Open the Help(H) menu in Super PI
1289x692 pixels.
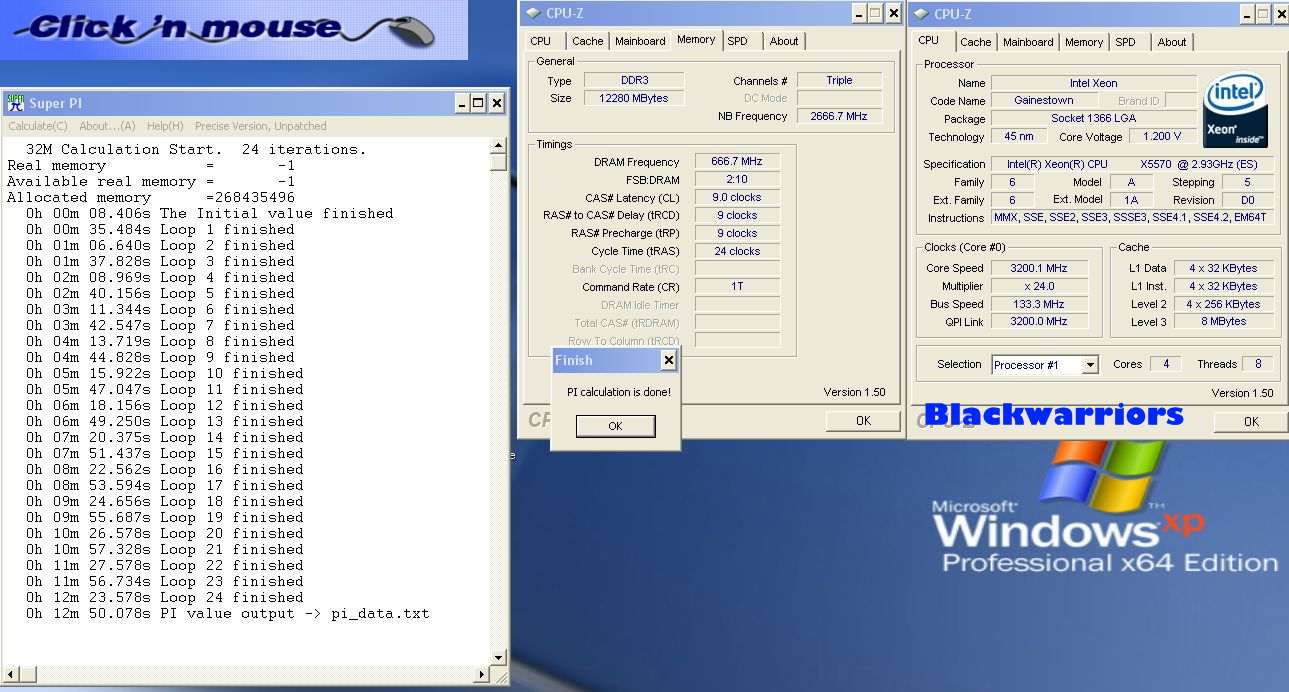click(x=165, y=126)
